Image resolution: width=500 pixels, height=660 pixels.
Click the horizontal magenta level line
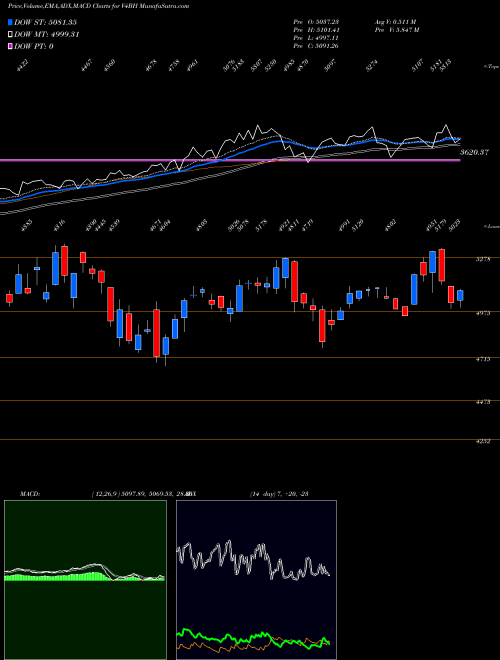point(230,160)
